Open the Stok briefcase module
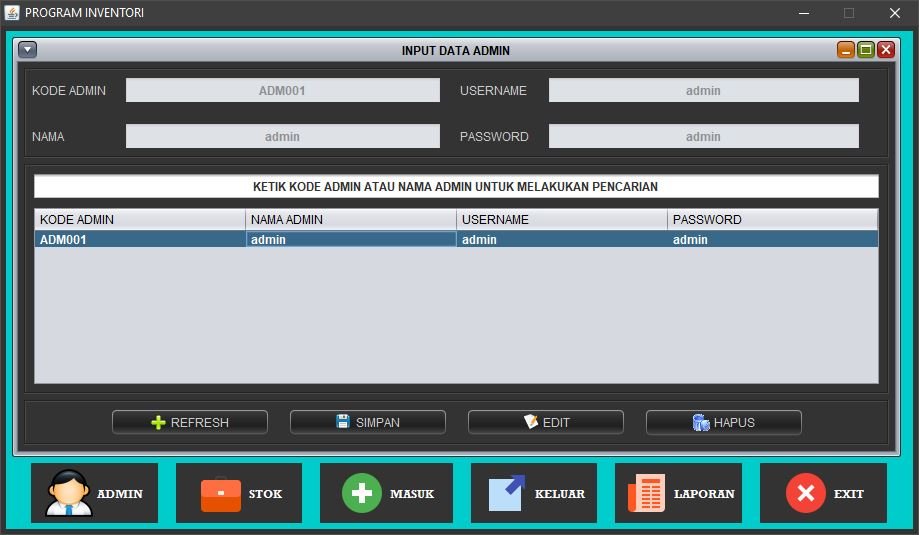The height and width of the screenshot is (535, 919). 239,493
